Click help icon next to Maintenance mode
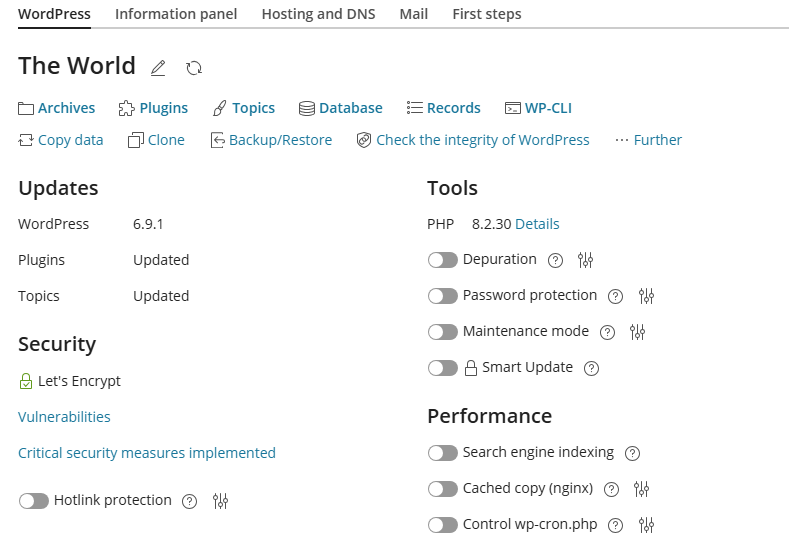The image size is (789, 555). tap(607, 332)
